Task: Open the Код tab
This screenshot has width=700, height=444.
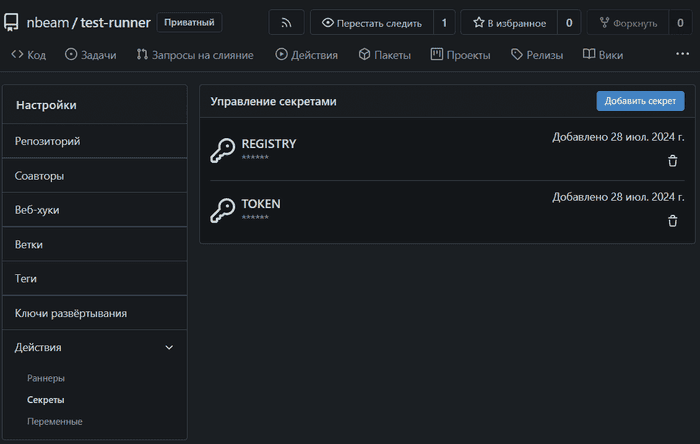Action: click(x=29, y=55)
